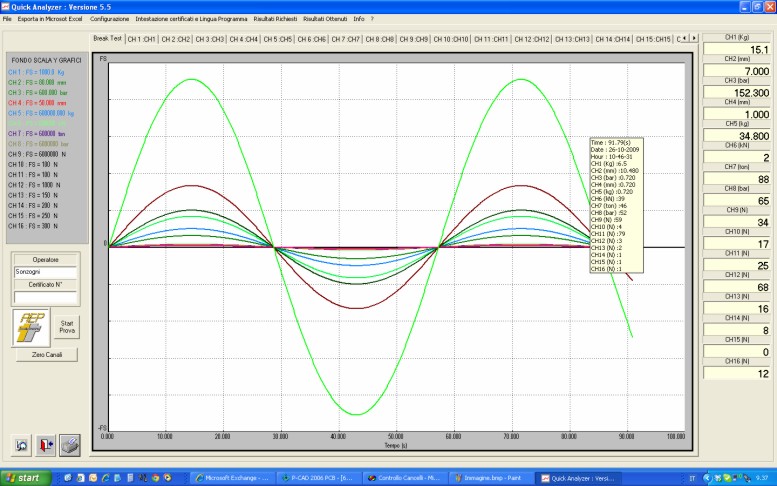Image resolution: width=777 pixels, height=486 pixels.
Task: Click the exit door icon
Action: 45,443
